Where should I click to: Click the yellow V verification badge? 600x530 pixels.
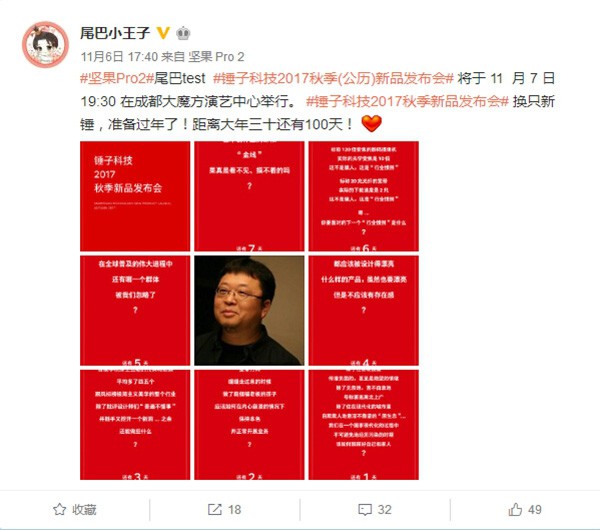coord(163,33)
